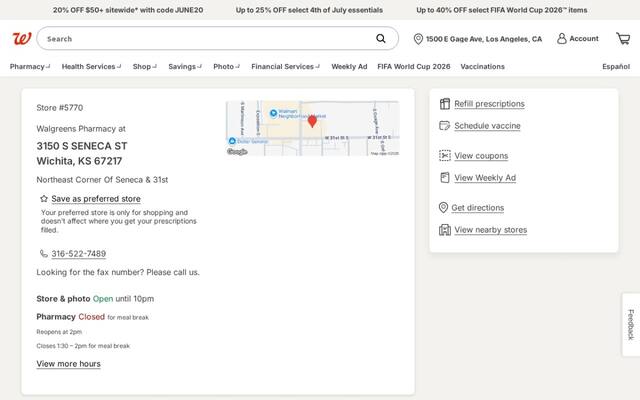640x400 pixels.
Task: Click the View coupons scissors icon
Action: click(x=444, y=156)
